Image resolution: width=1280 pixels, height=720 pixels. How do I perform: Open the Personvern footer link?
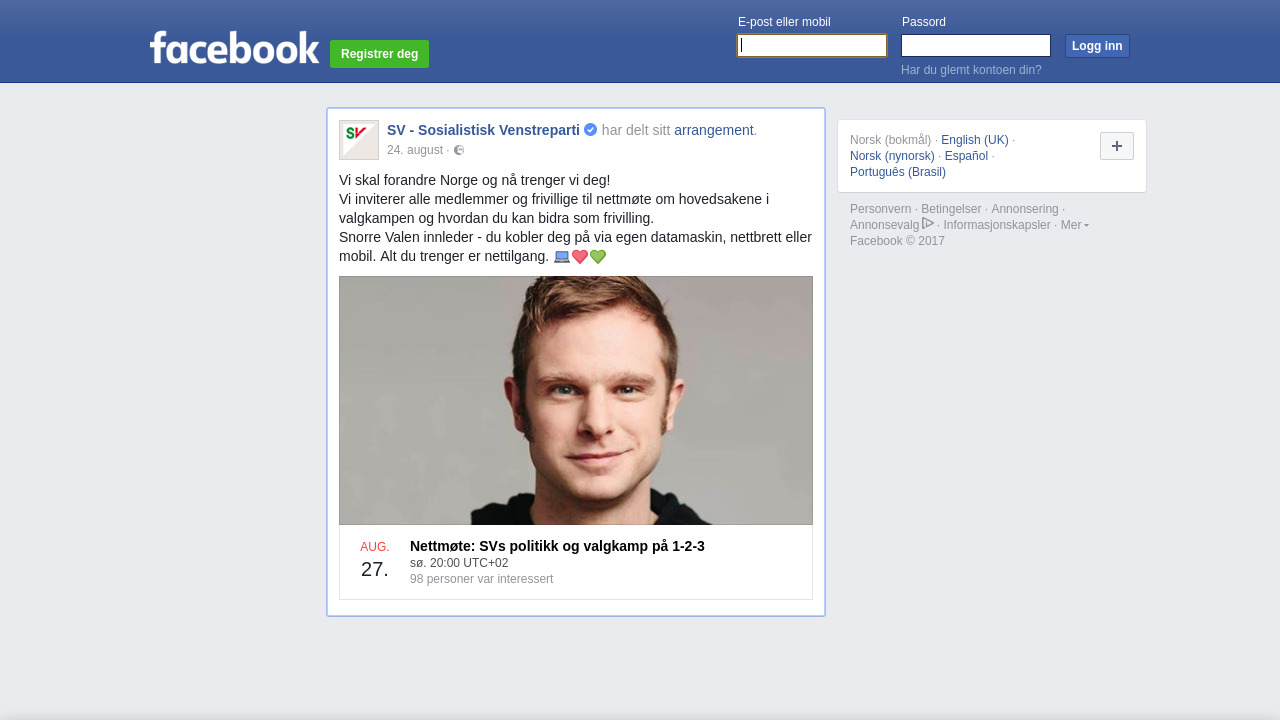(x=880, y=209)
